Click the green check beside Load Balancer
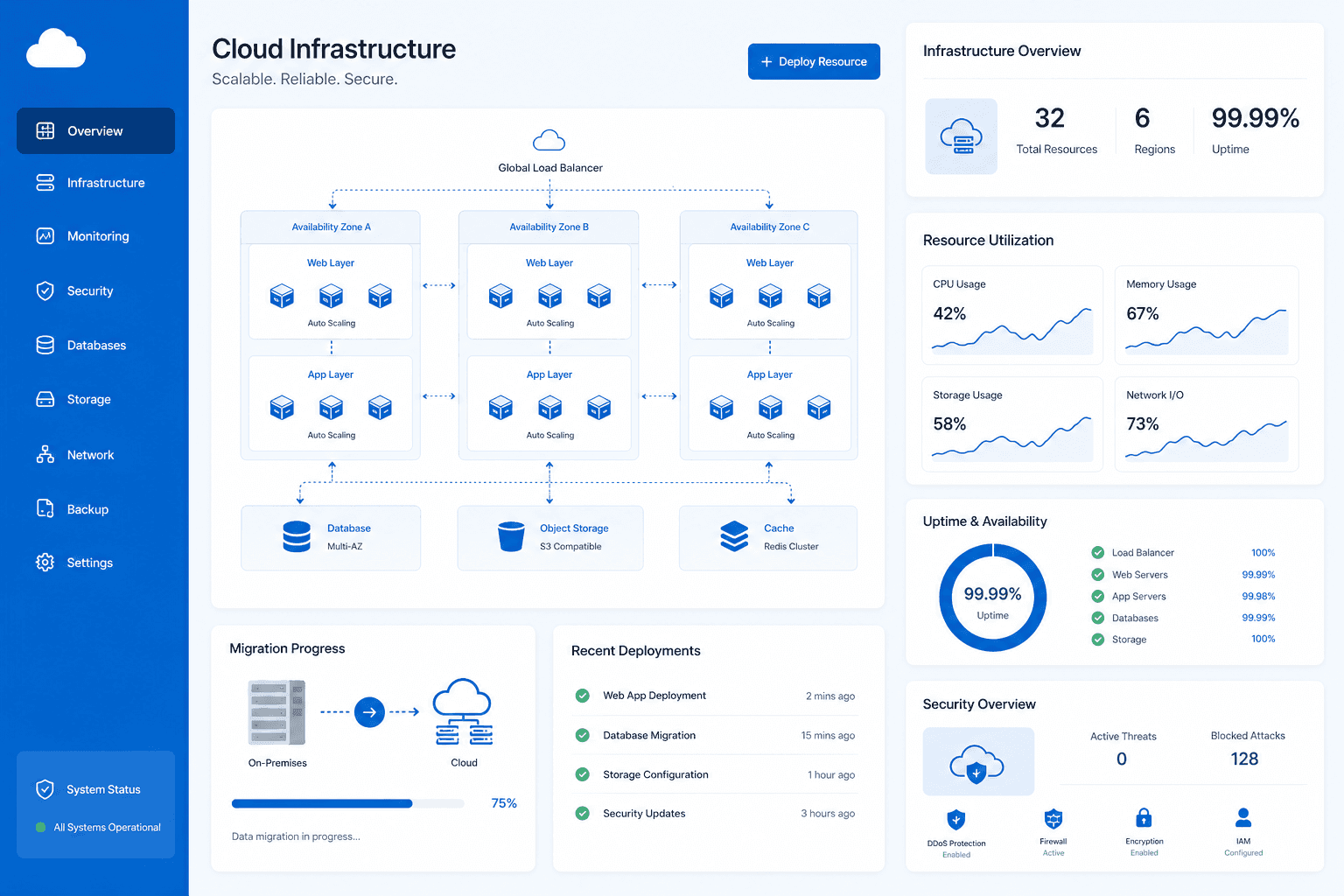The height and width of the screenshot is (896, 1344). pyautogui.click(x=1097, y=552)
